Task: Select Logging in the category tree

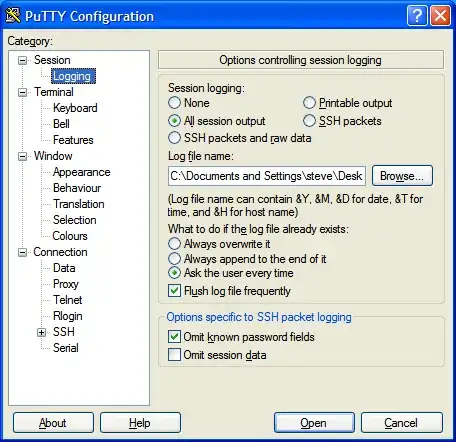Action: point(72,76)
